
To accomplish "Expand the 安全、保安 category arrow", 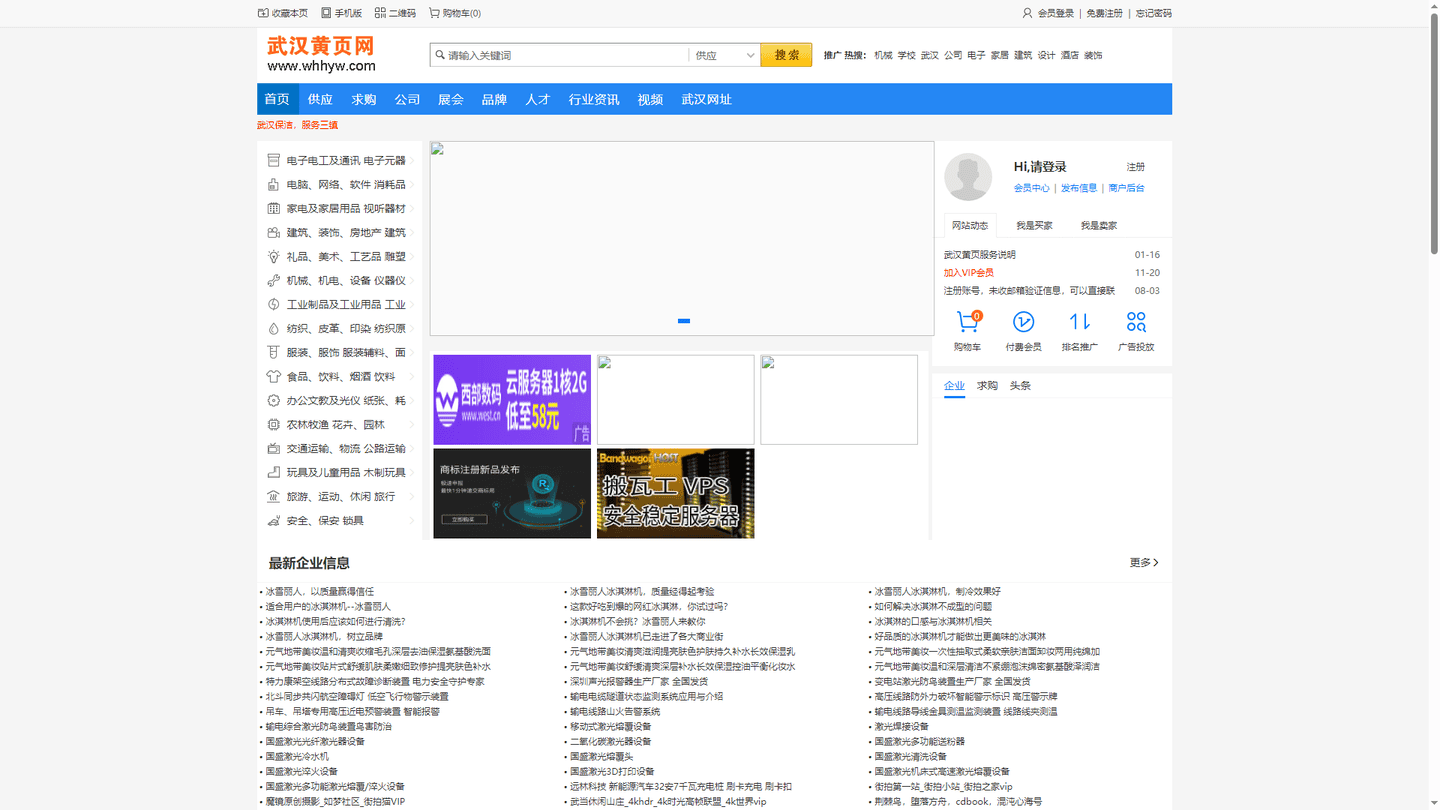I will (412, 520).
